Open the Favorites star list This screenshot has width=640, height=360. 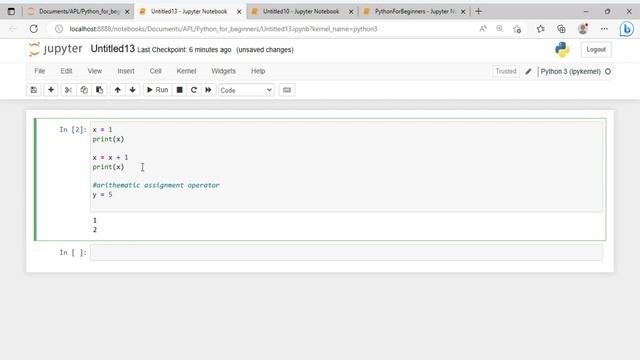point(541,29)
